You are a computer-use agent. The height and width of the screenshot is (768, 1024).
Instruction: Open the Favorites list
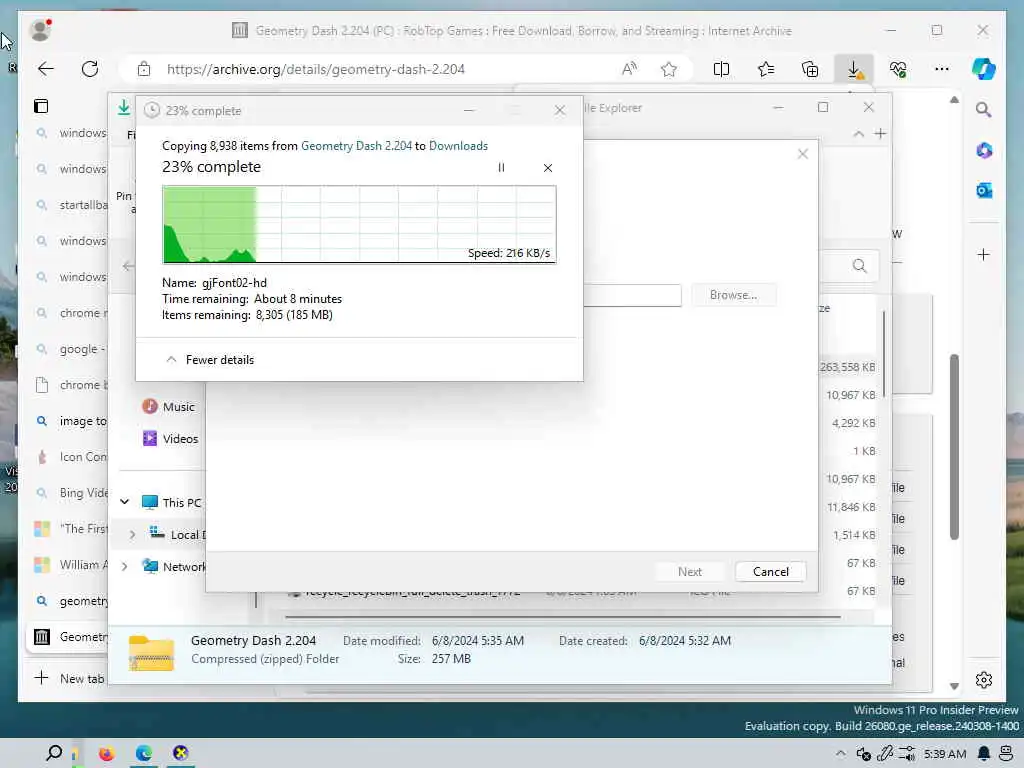pyautogui.click(x=766, y=69)
